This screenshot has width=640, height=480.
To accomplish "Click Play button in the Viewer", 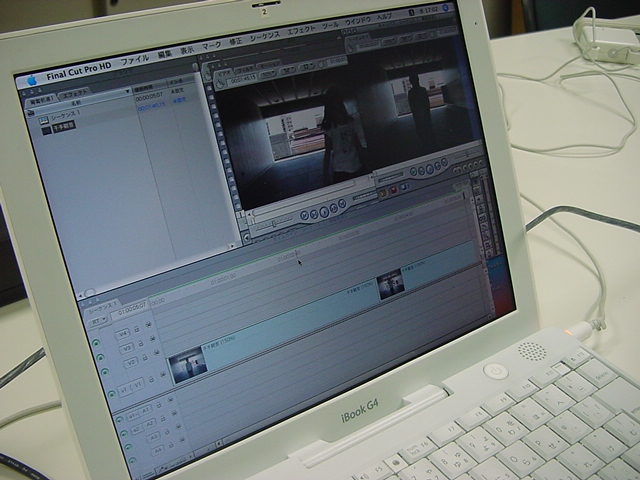I will pyautogui.click(x=324, y=211).
